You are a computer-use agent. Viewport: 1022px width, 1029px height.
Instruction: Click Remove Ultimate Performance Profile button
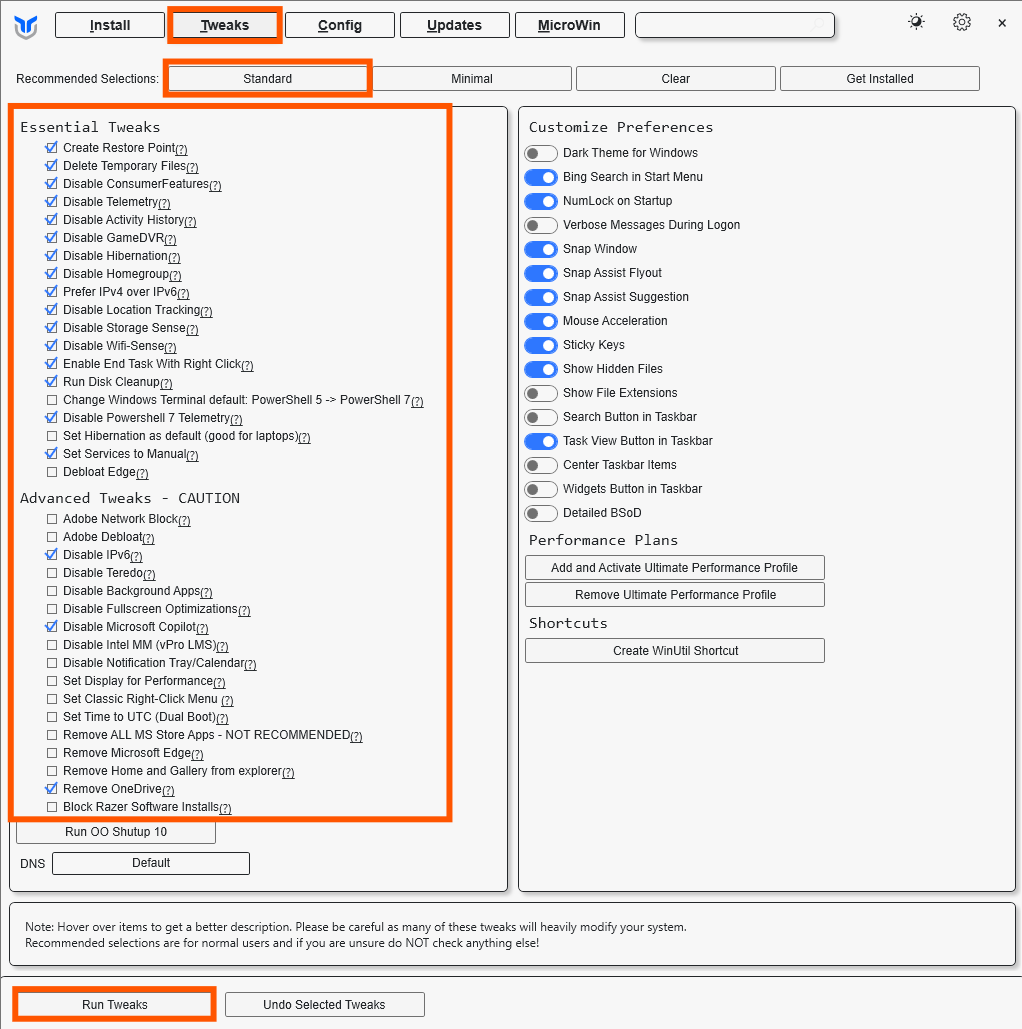[675, 595]
